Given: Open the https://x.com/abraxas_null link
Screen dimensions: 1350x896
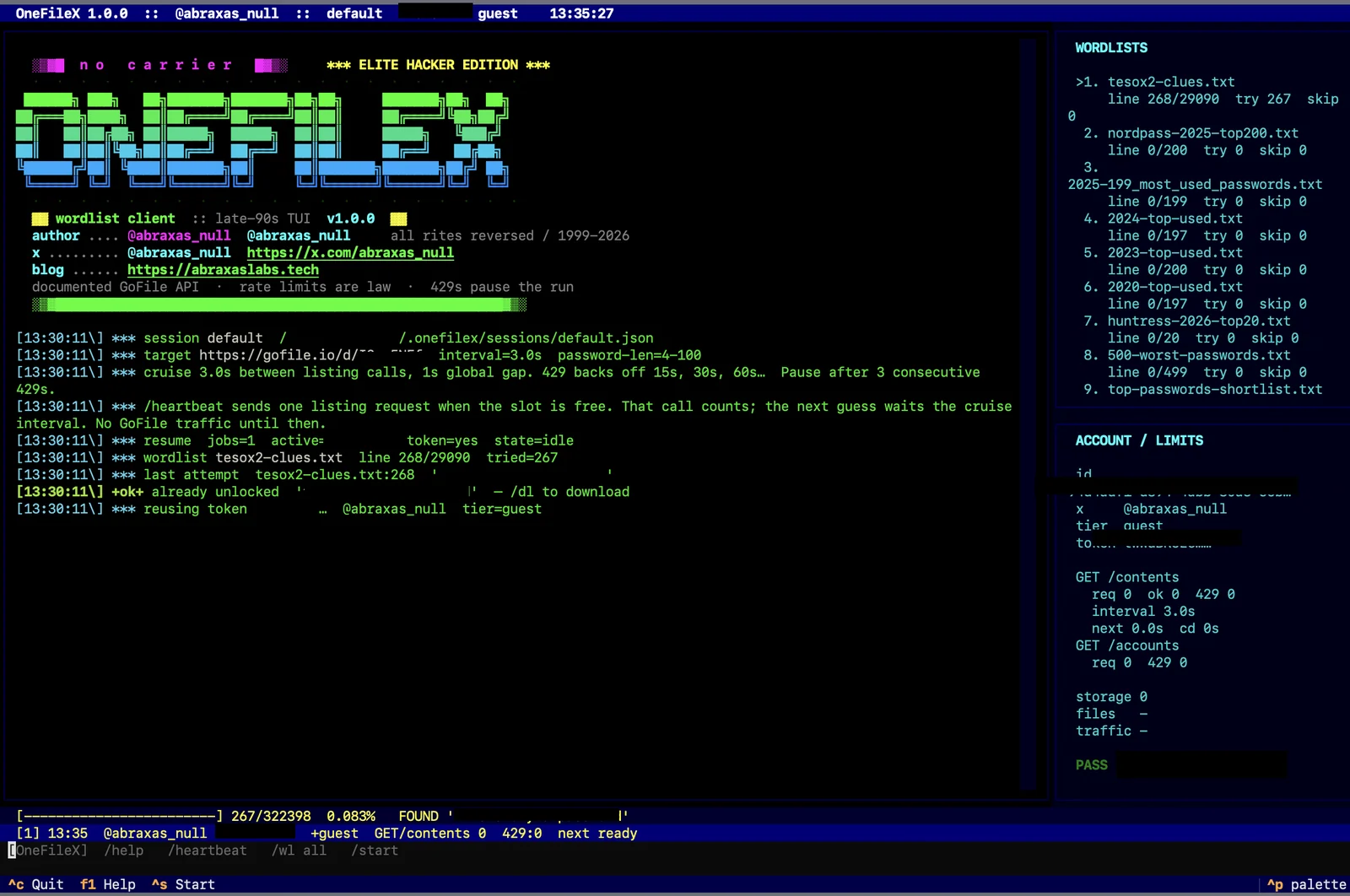Looking at the screenshot, I should click(350, 253).
